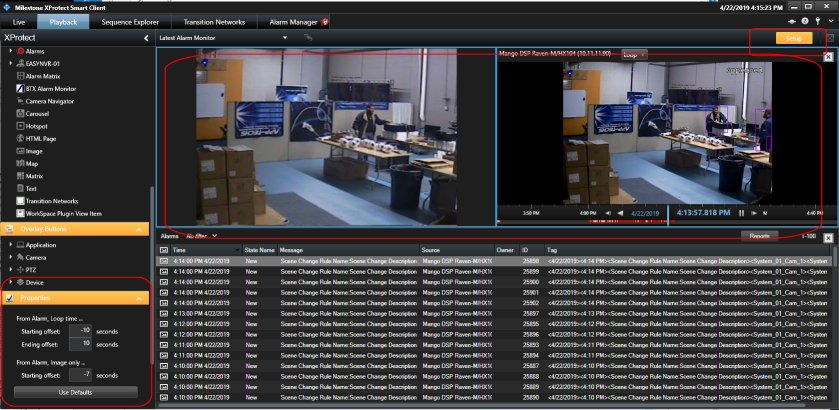Step to previous frame in timeline
The image size is (839, 410).
(608, 213)
